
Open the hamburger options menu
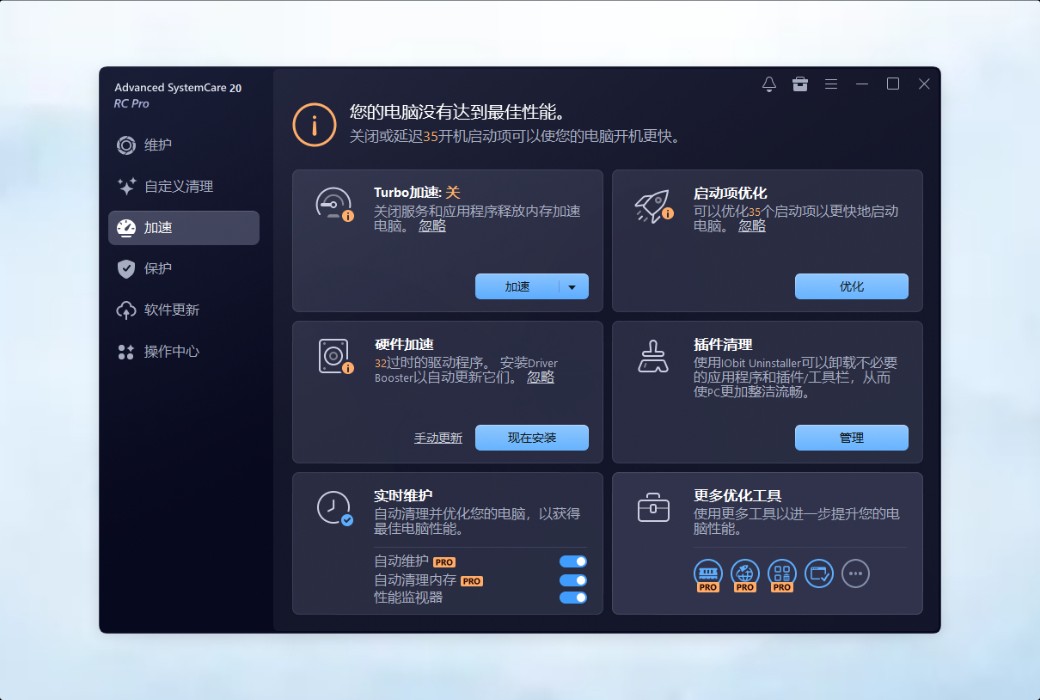pos(831,84)
